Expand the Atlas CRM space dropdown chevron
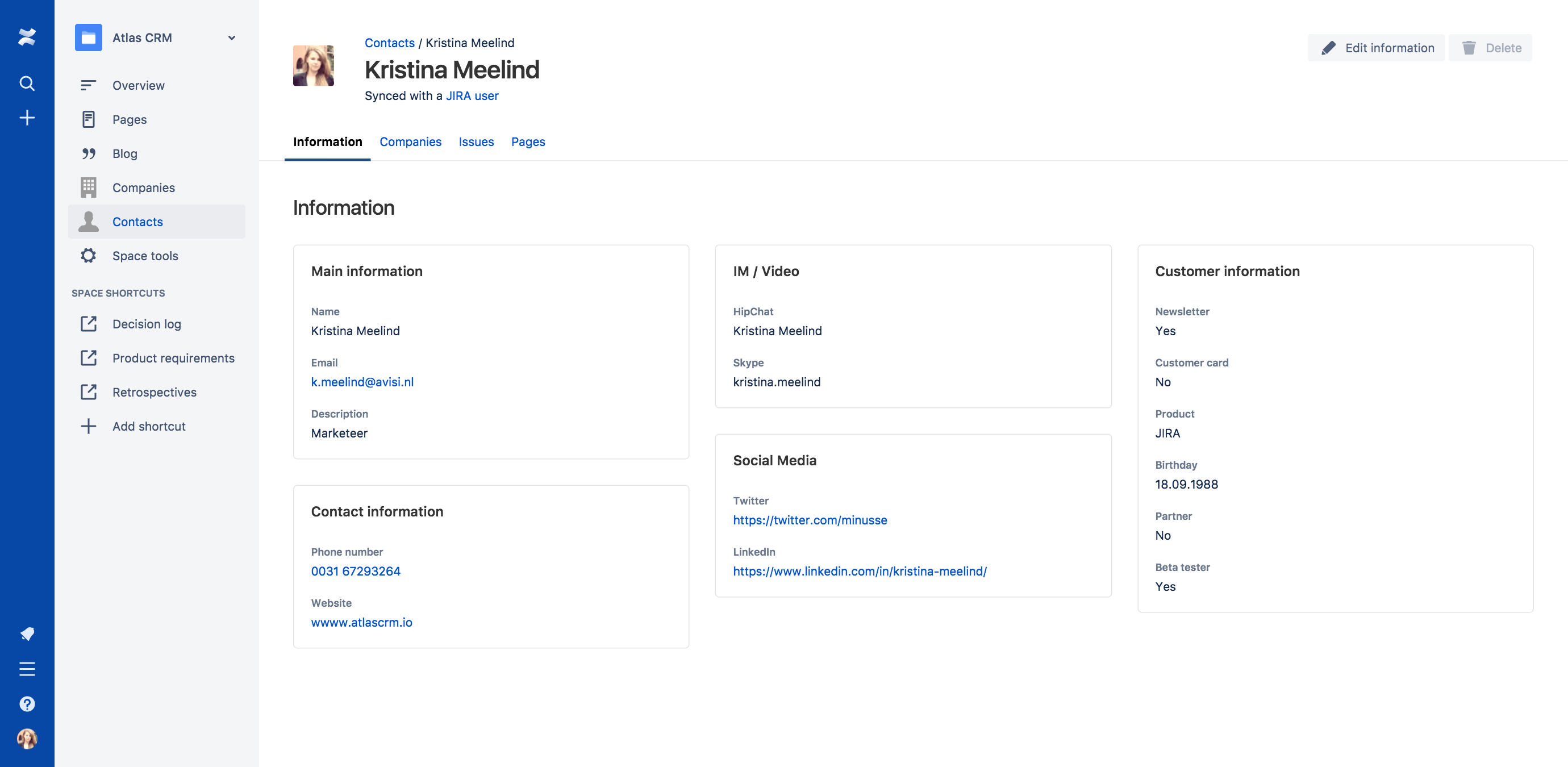Viewport: 1568px width, 767px height. click(x=231, y=37)
